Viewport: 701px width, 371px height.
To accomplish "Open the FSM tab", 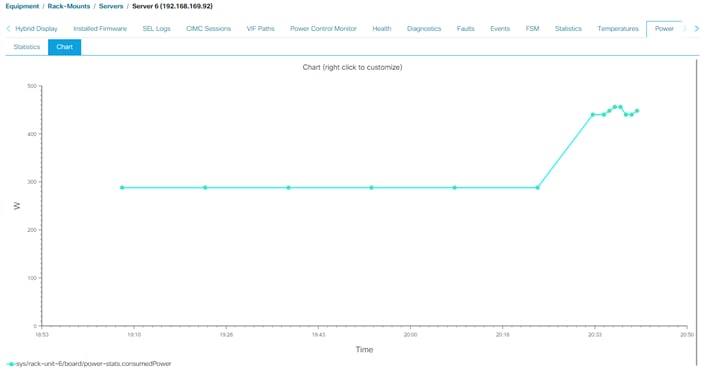I will tap(532, 29).
